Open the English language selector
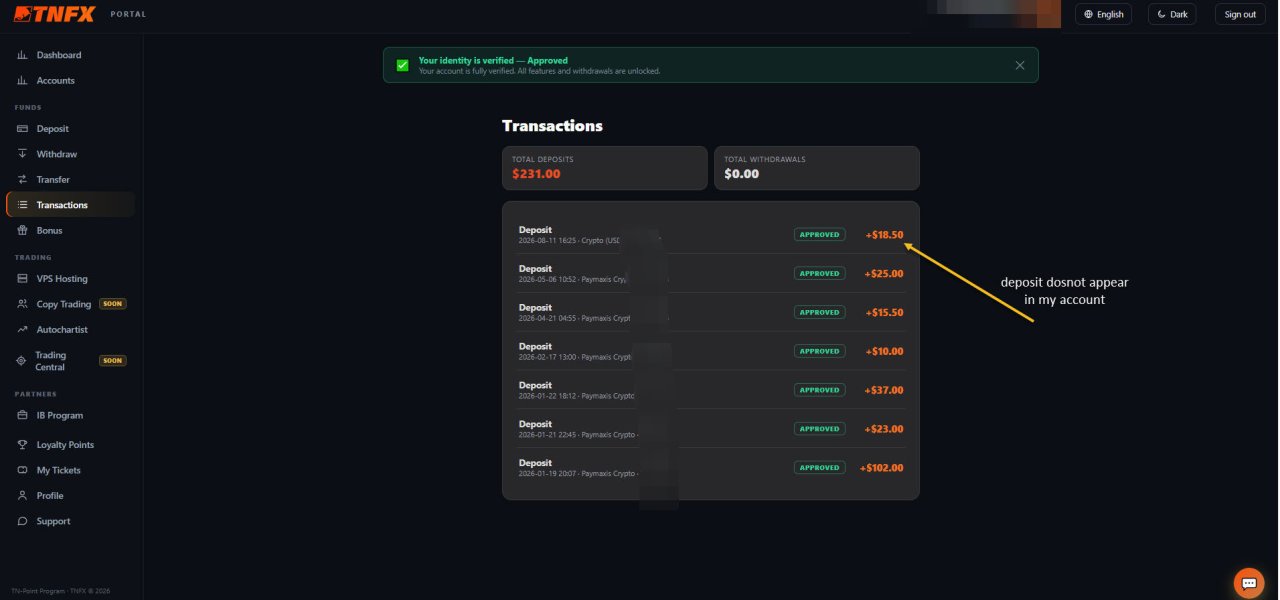This screenshot has width=1280, height=600. click(x=1103, y=14)
